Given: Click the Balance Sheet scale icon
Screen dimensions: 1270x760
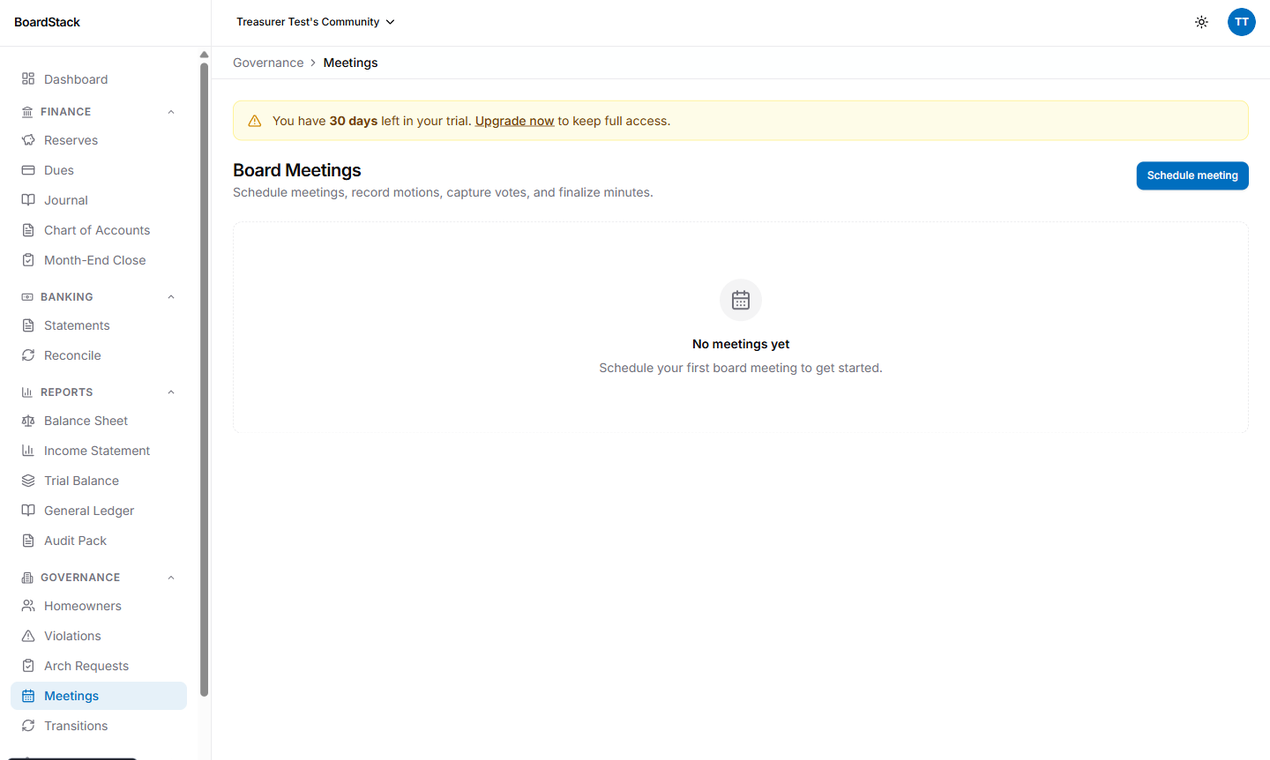Looking at the screenshot, I should point(28,421).
